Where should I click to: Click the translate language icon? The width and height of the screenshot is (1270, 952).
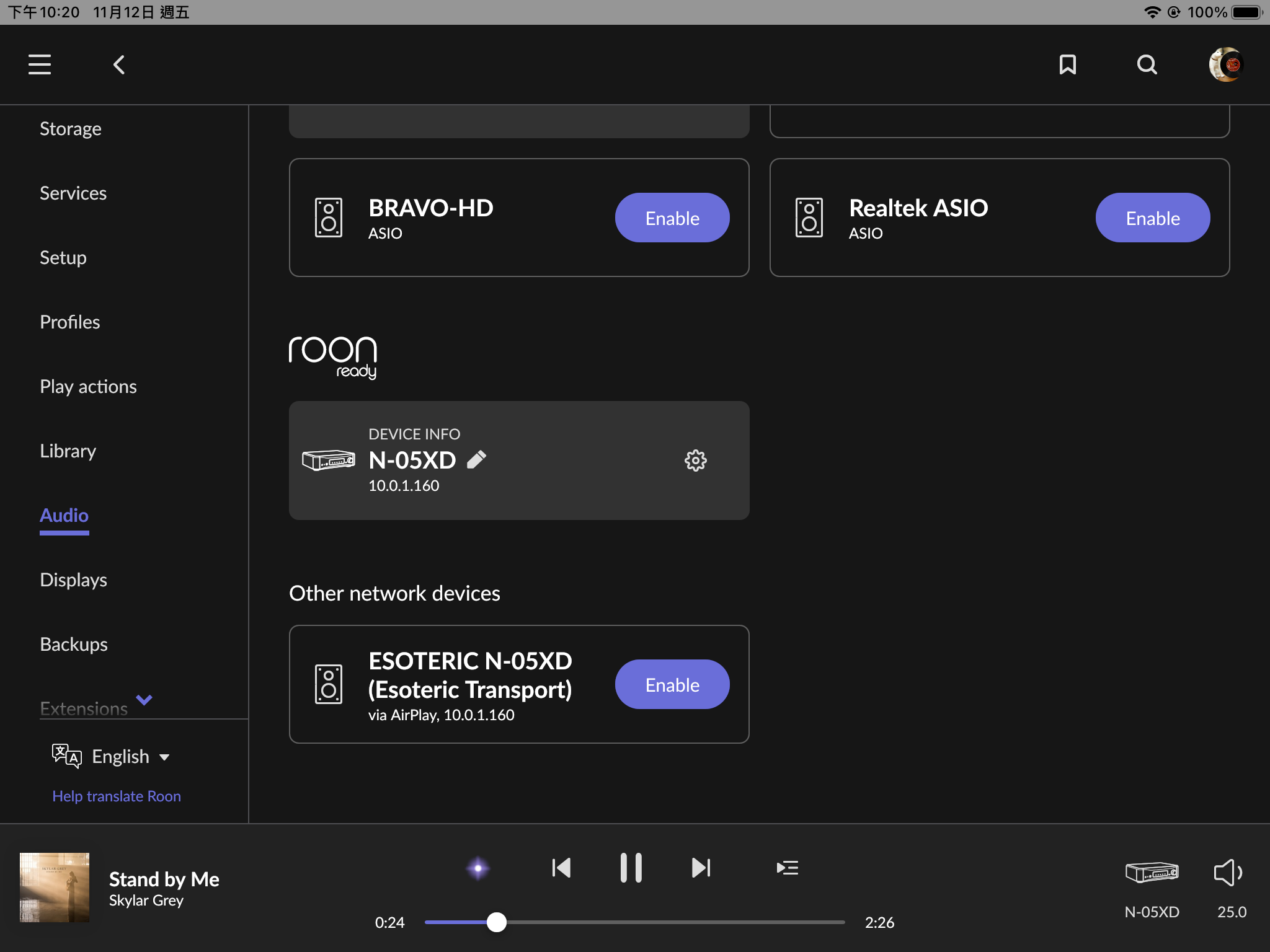click(67, 756)
